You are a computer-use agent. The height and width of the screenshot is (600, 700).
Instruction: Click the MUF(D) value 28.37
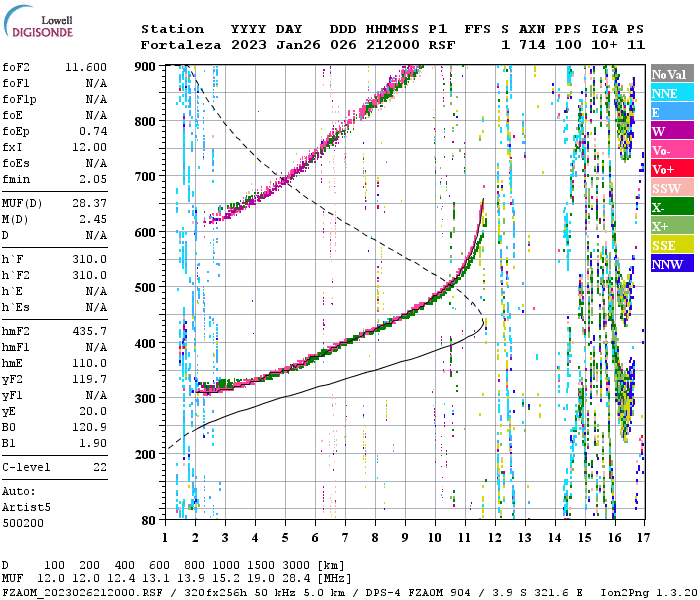[x=90, y=204]
